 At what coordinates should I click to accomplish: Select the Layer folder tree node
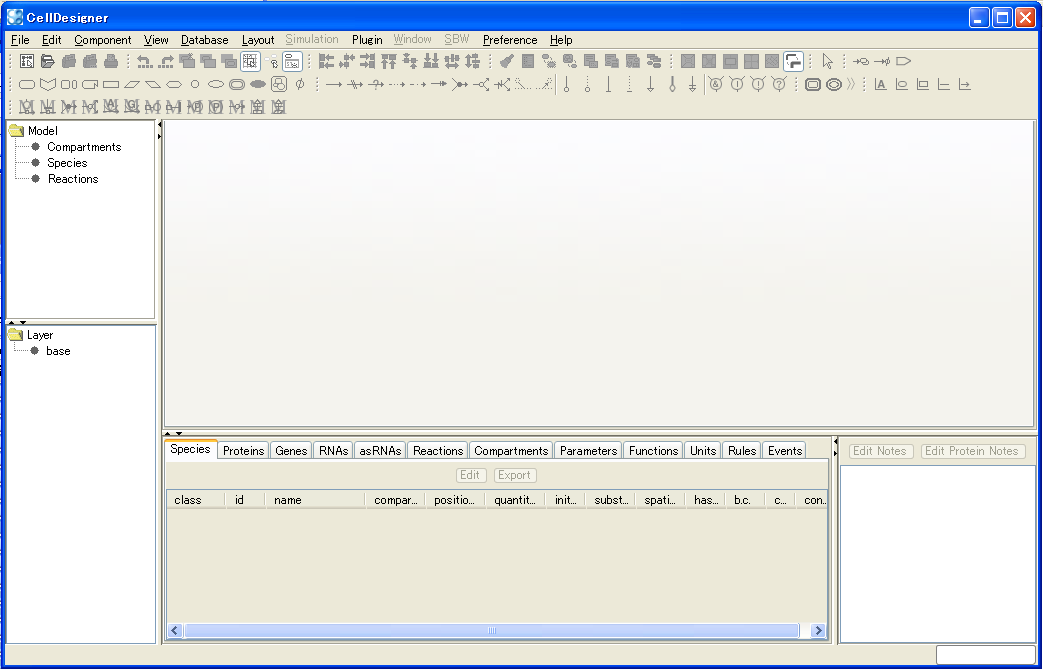coord(40,335)
